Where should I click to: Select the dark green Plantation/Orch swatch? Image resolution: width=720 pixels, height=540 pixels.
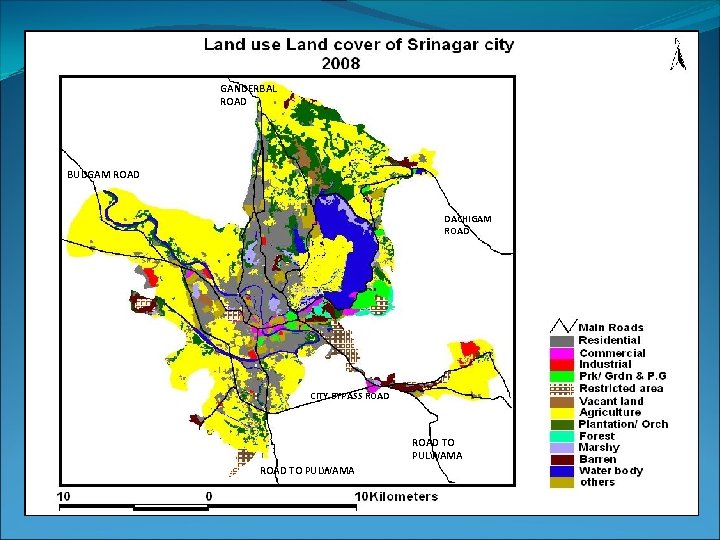click(562, 424)
